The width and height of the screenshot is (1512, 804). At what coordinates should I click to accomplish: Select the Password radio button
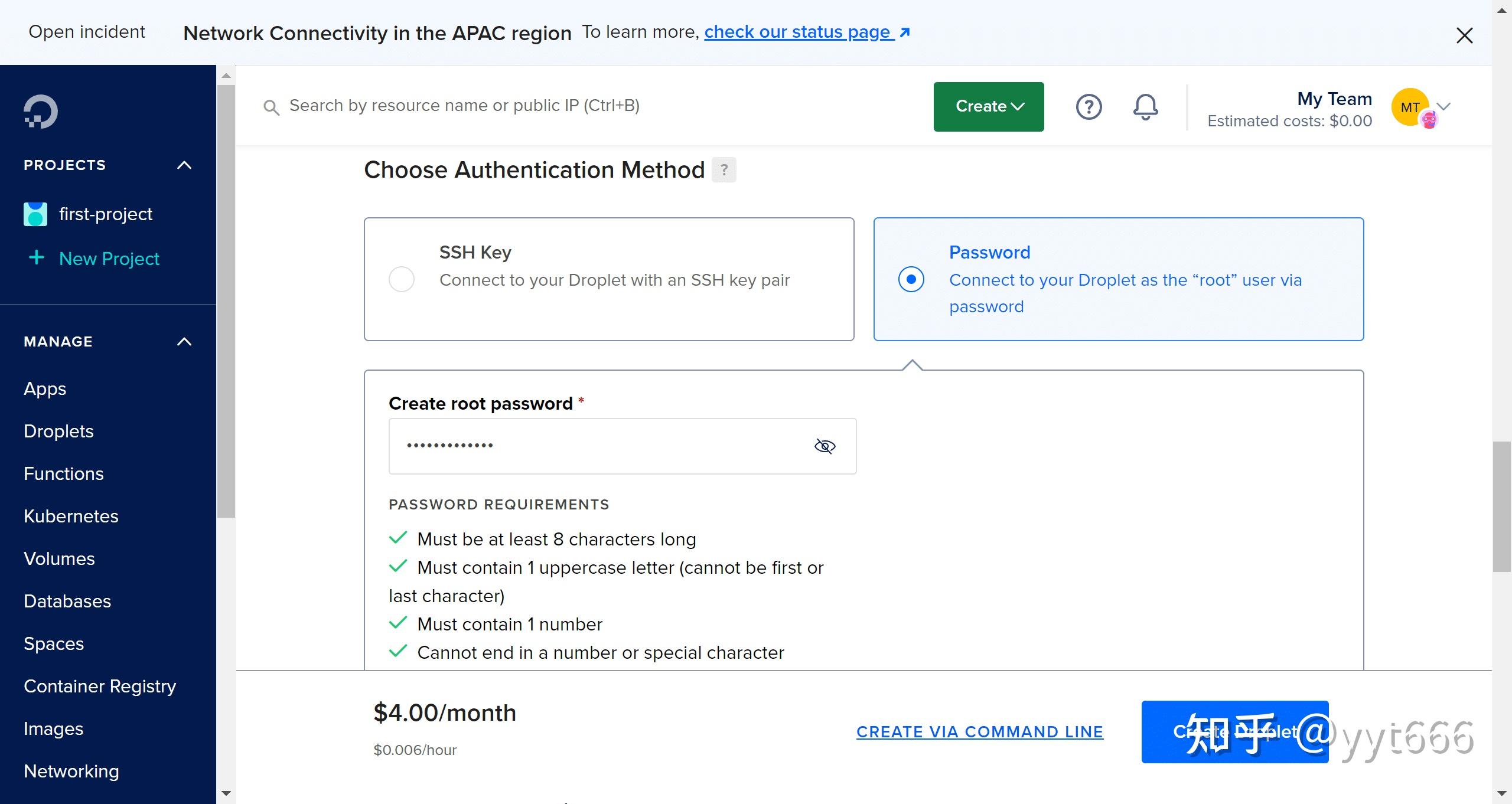tap(911, 279)
